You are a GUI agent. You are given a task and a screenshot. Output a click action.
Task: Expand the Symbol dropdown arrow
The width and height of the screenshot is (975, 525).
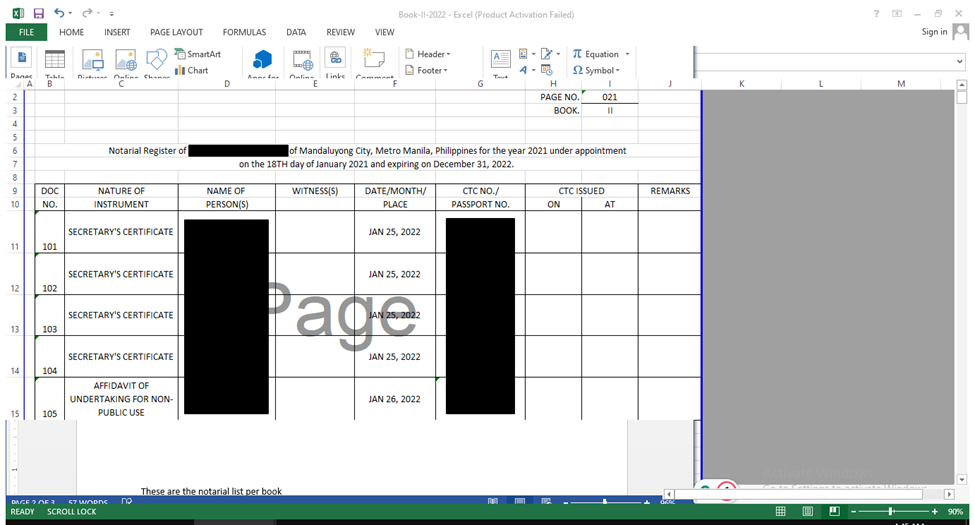point(617,70)
